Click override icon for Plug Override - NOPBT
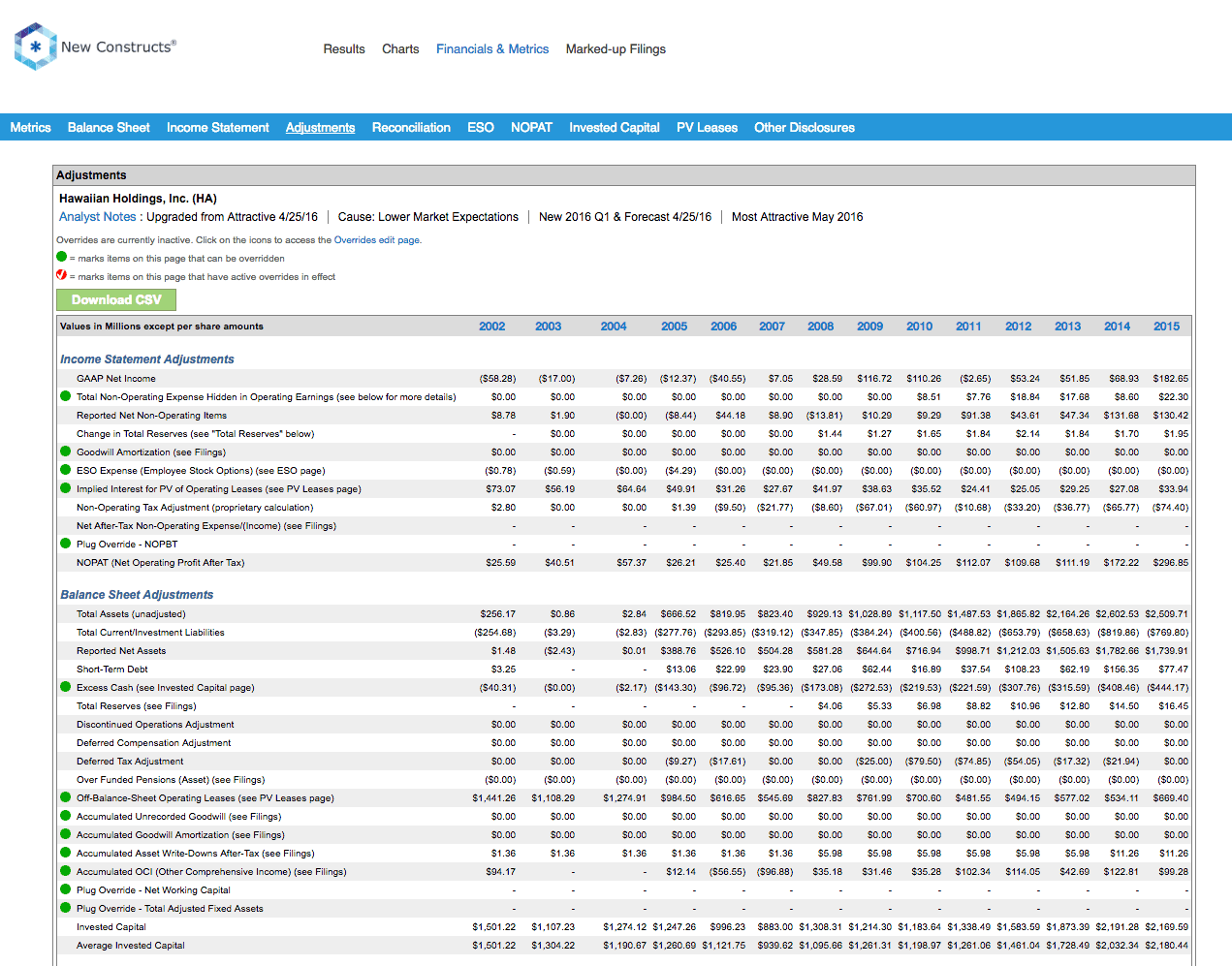 [66, 544]
